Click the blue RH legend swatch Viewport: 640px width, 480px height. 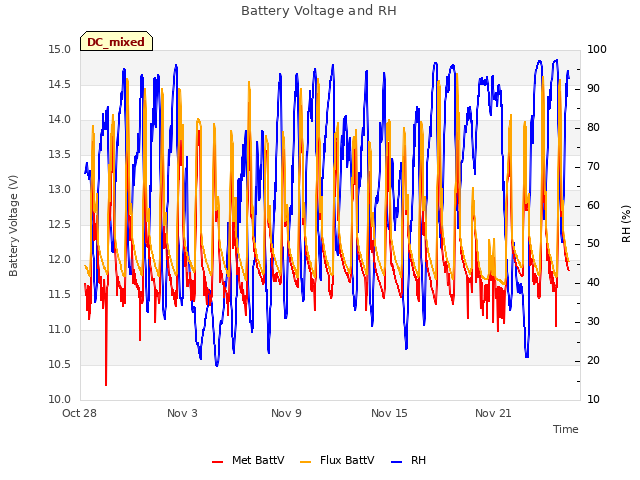(396, 462)
